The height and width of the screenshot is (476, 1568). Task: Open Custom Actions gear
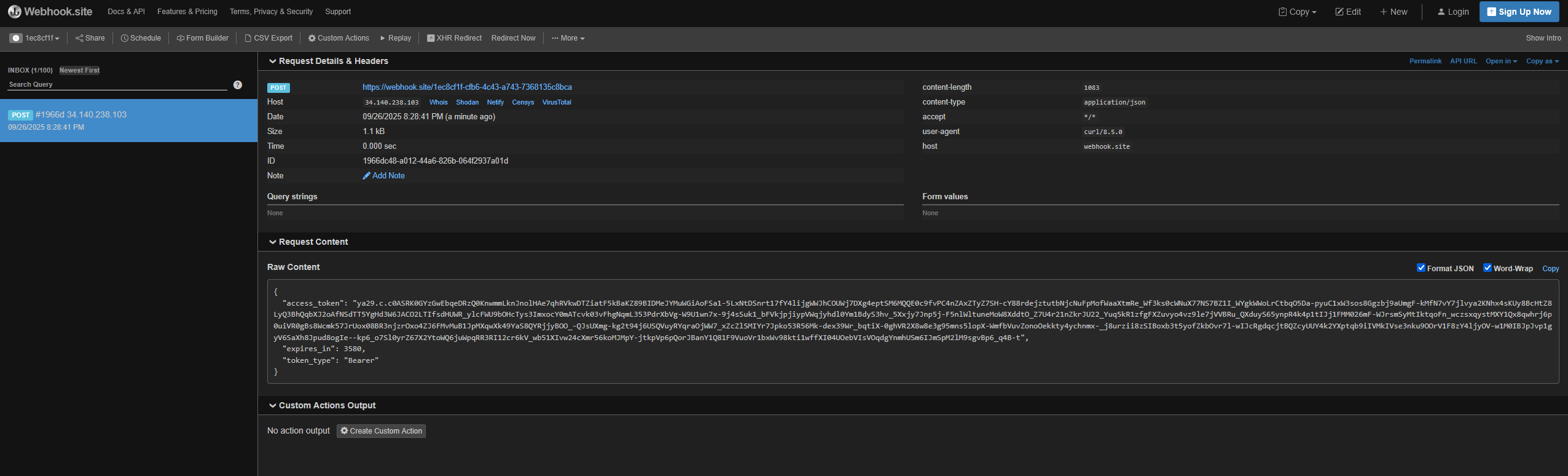click(x=312, y=38)
